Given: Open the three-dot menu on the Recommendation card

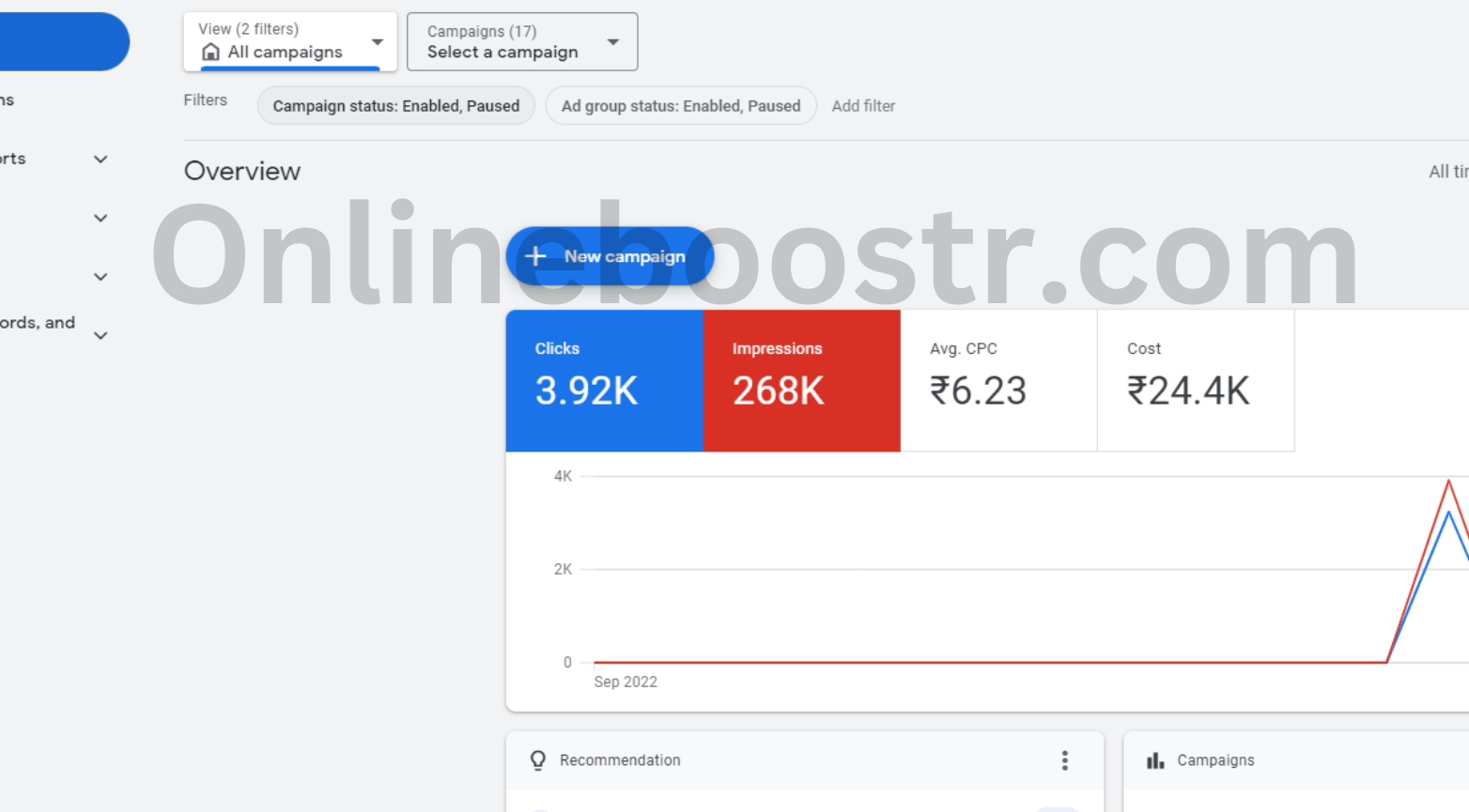Looking at the screenshot, I should (x=1064, y=760).
